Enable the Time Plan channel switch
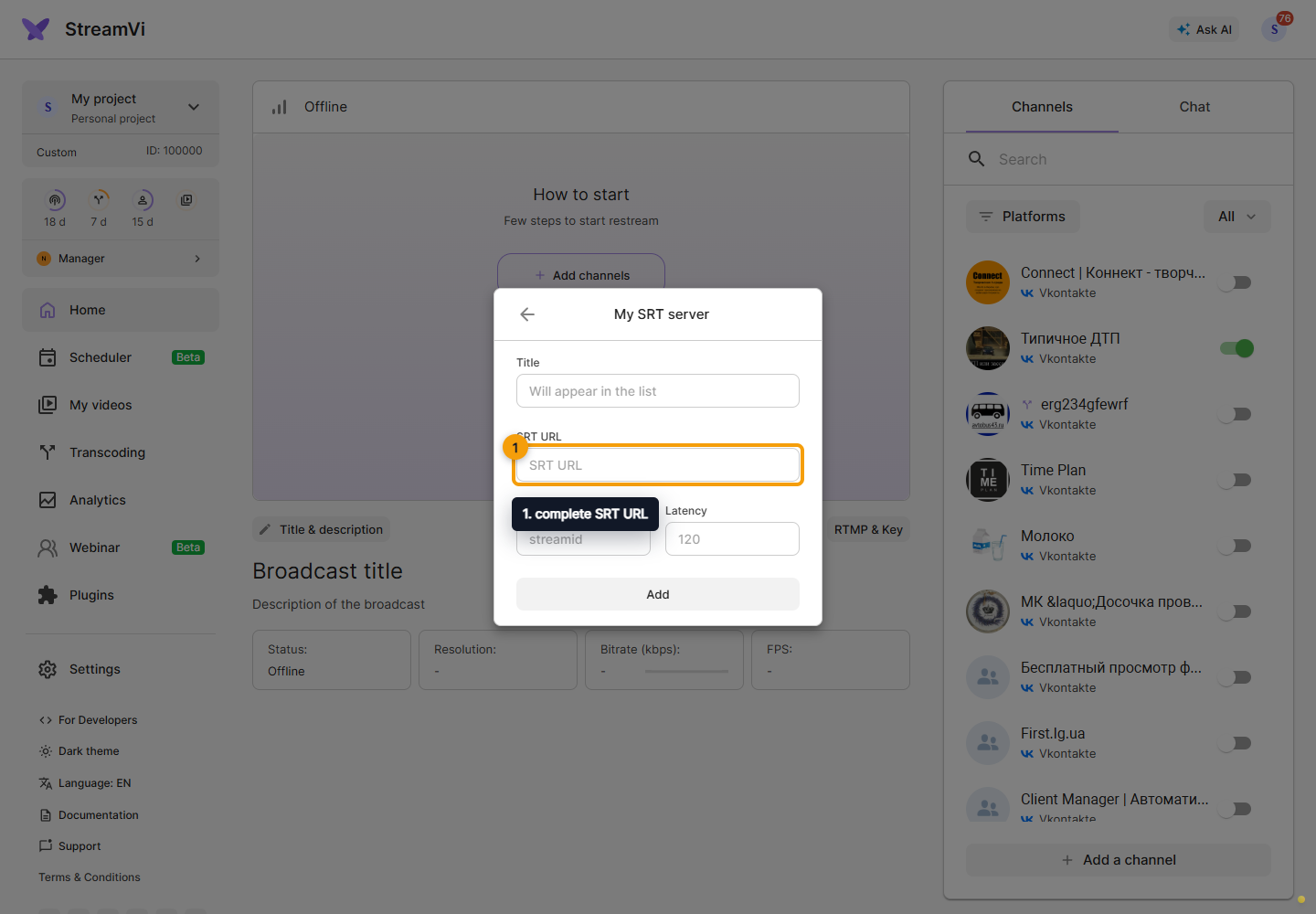 point(1236,480)
